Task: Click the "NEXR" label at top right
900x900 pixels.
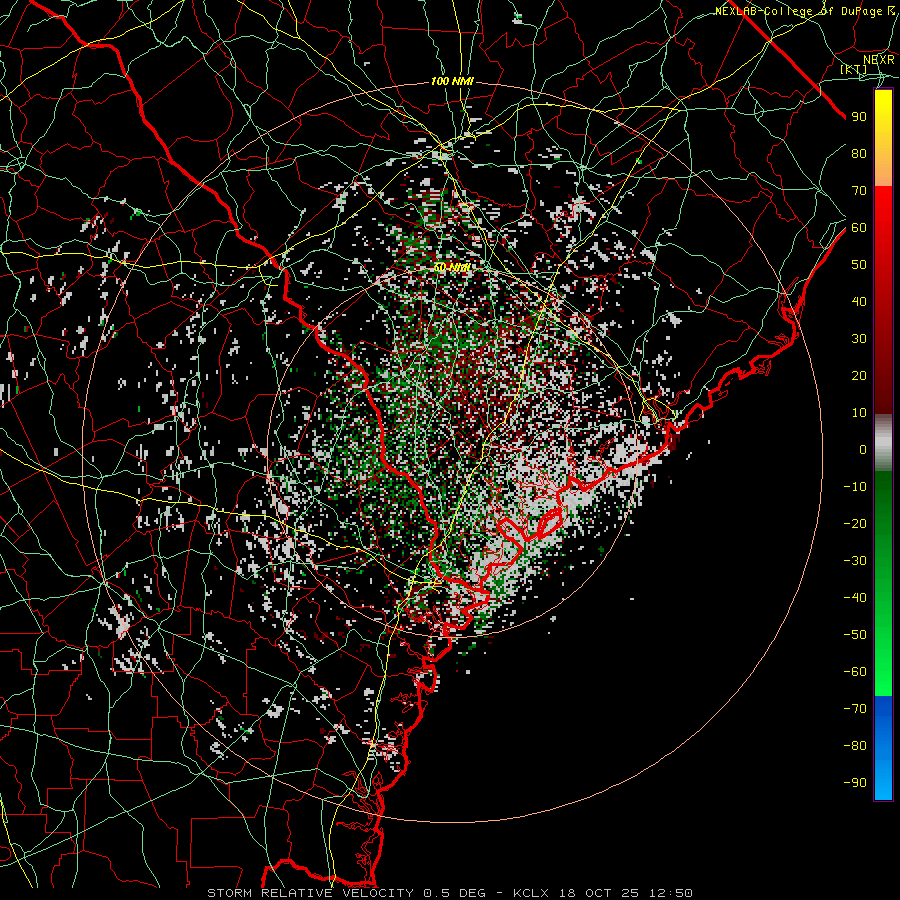Action: 879,59
